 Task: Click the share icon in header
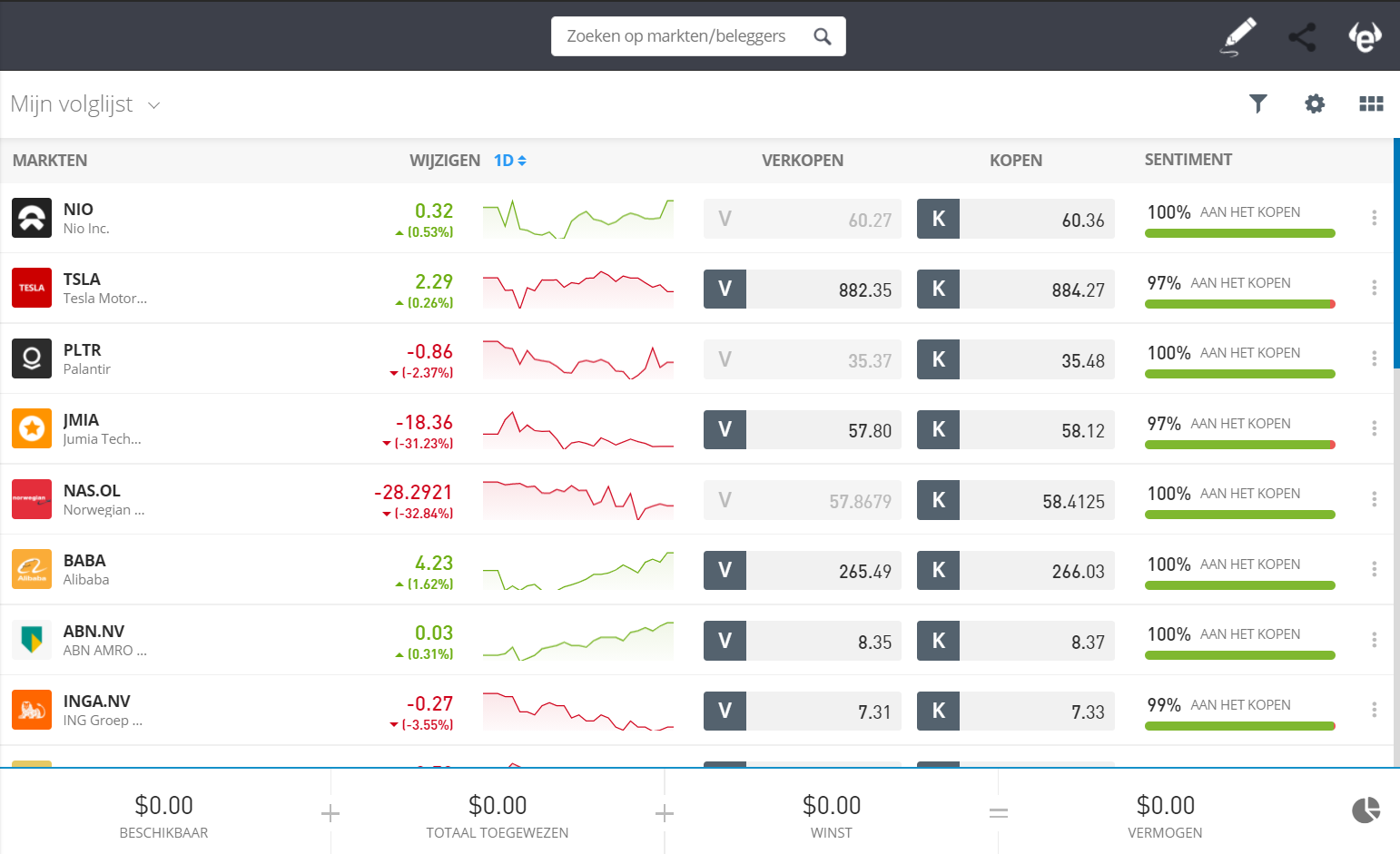(1302, 36)
